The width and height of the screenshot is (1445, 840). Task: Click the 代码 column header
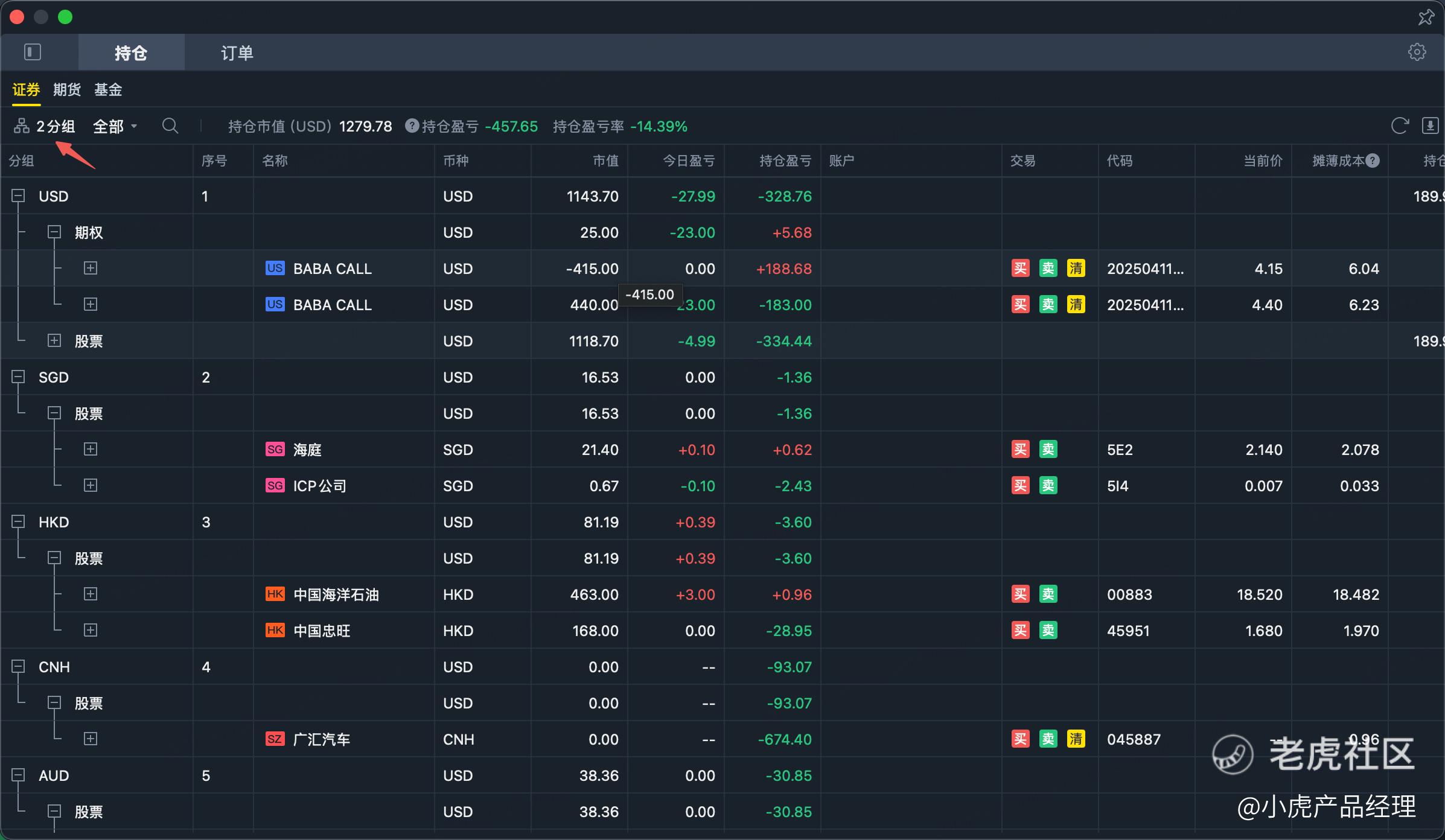(x=1120, y=161)
